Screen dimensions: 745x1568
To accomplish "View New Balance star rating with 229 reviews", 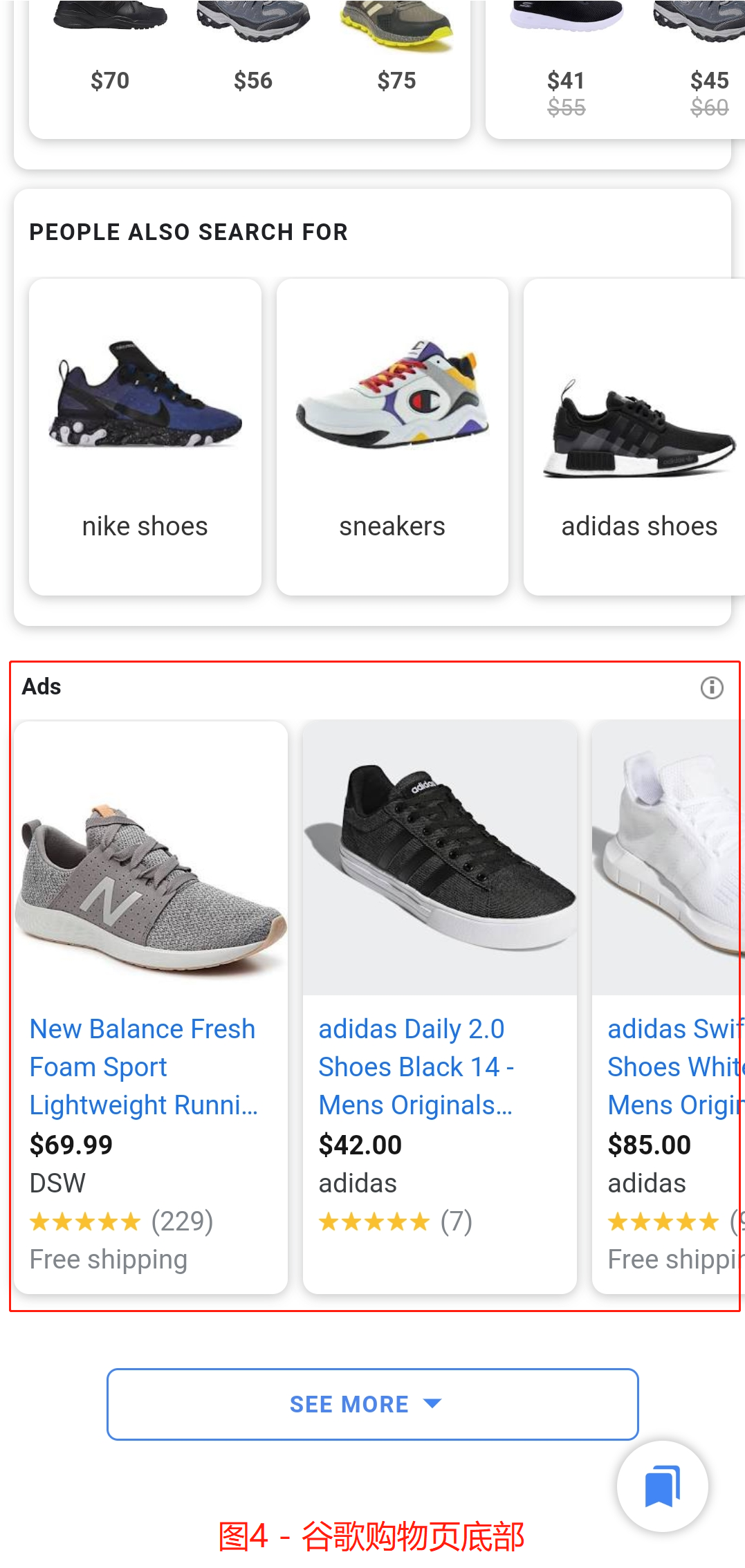I will (x=121, y=1221).
